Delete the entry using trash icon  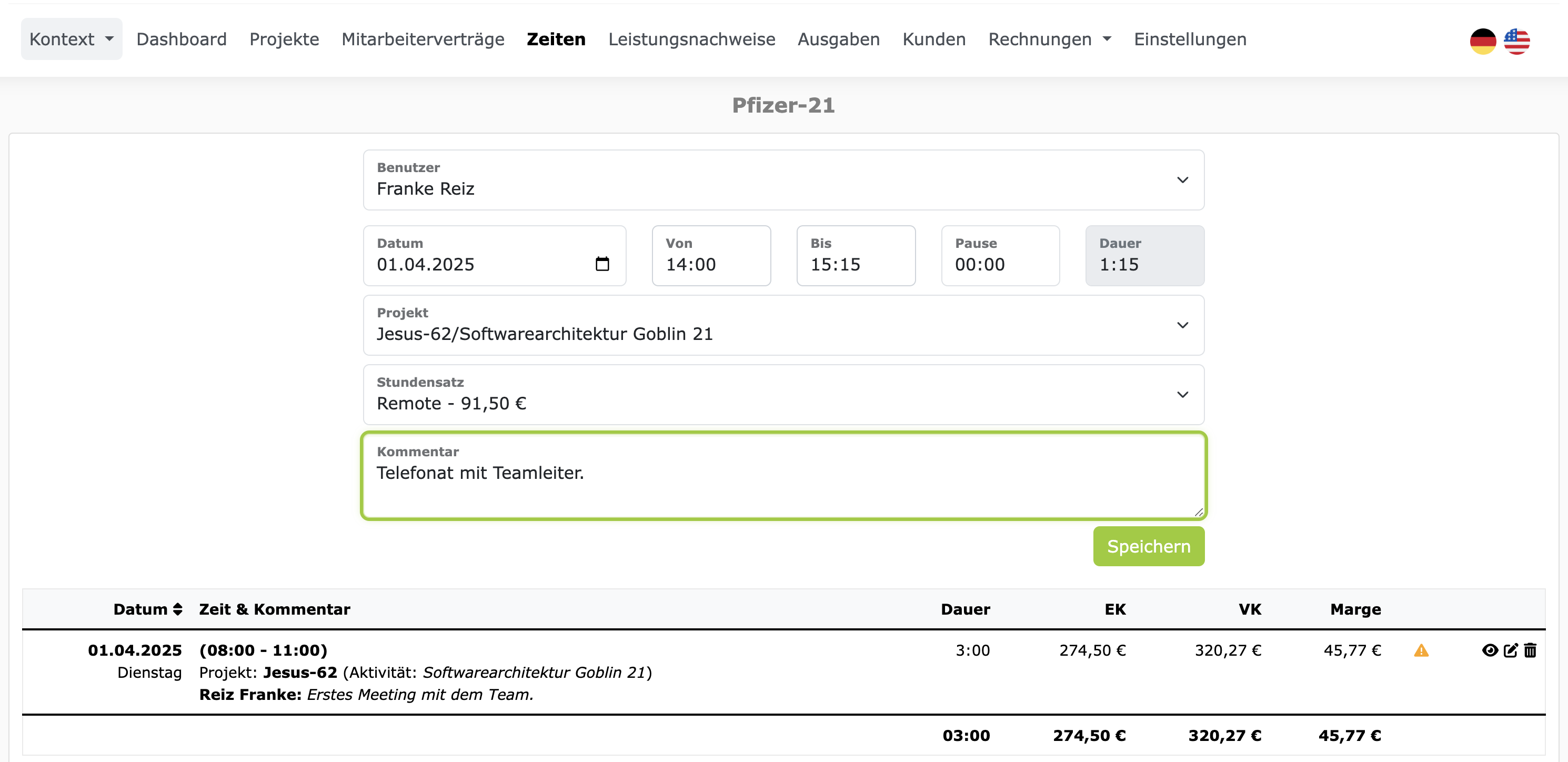pyautogui.click(x=1531, y=650)
